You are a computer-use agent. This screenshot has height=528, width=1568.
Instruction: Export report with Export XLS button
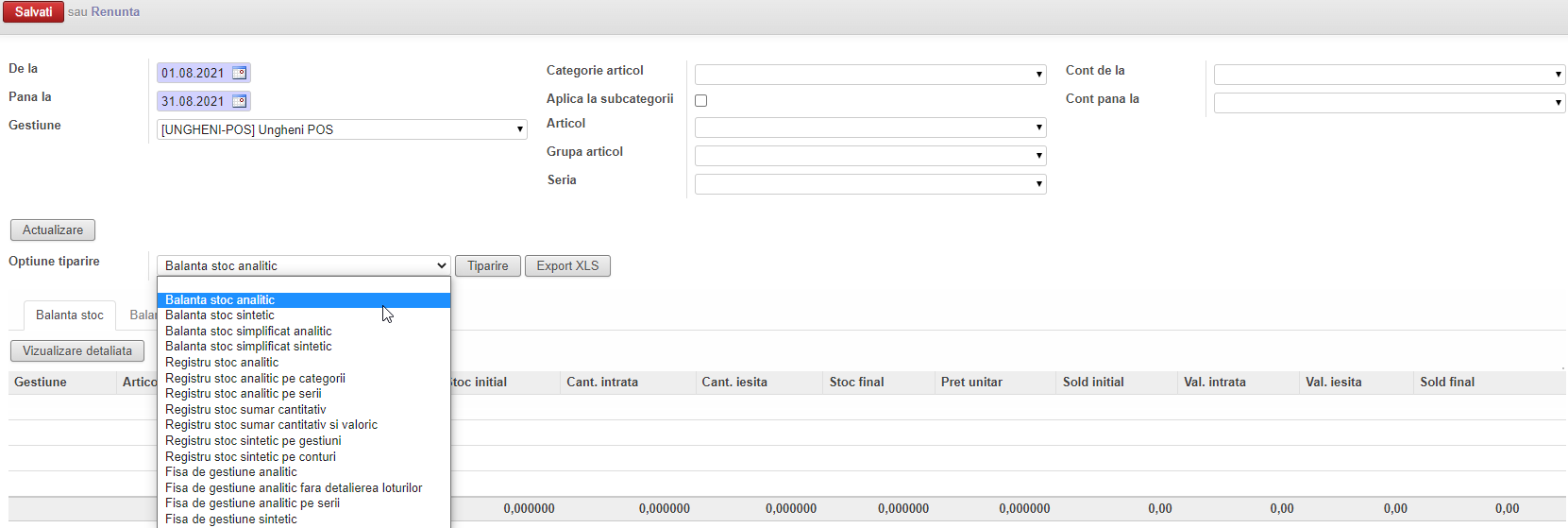click(x=567, y=266)
